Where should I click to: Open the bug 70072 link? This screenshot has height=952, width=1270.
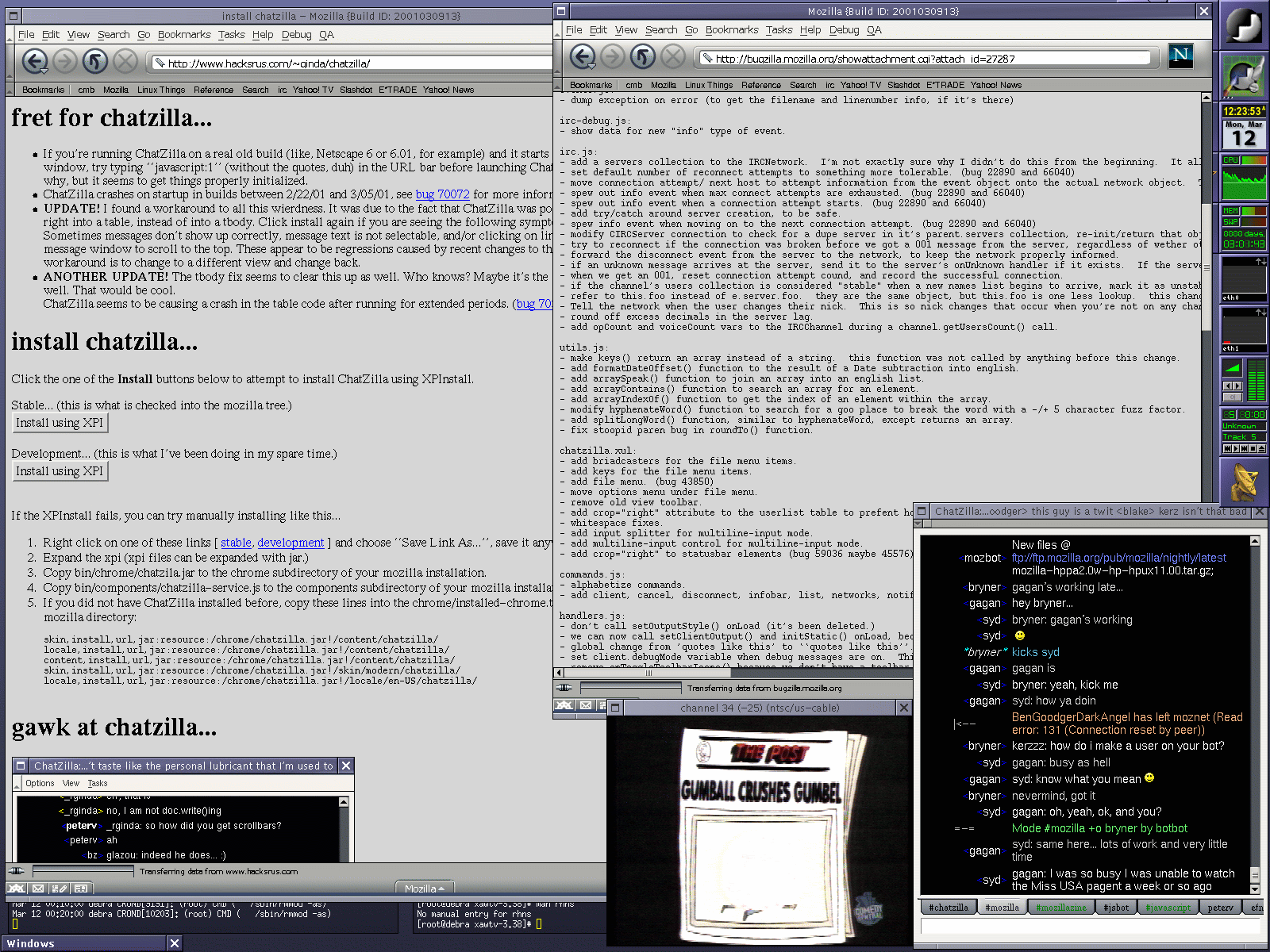442,194
